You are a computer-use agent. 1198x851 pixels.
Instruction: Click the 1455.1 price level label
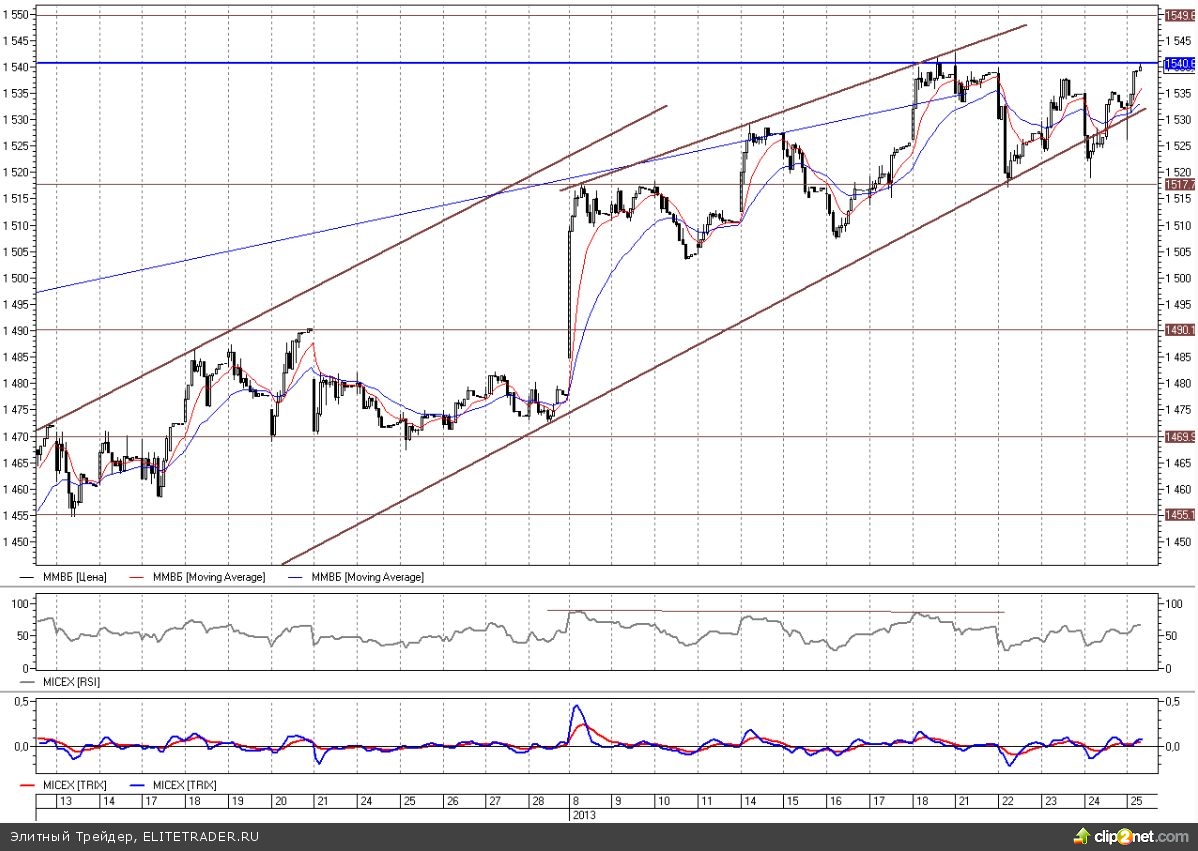(1176, 515)
